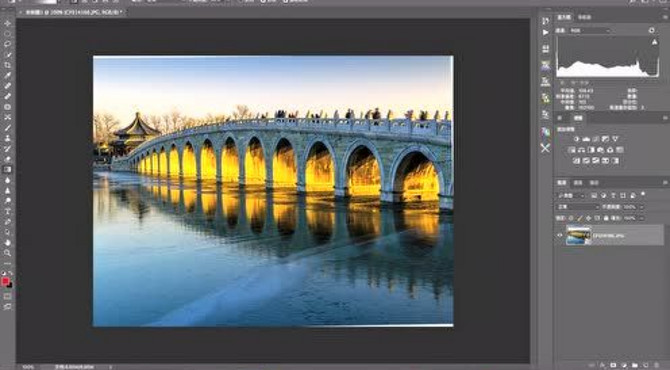Add a Brightness/Contrast adjustment layer
This screenshot has height=370, width=670.
coord(576,139)
